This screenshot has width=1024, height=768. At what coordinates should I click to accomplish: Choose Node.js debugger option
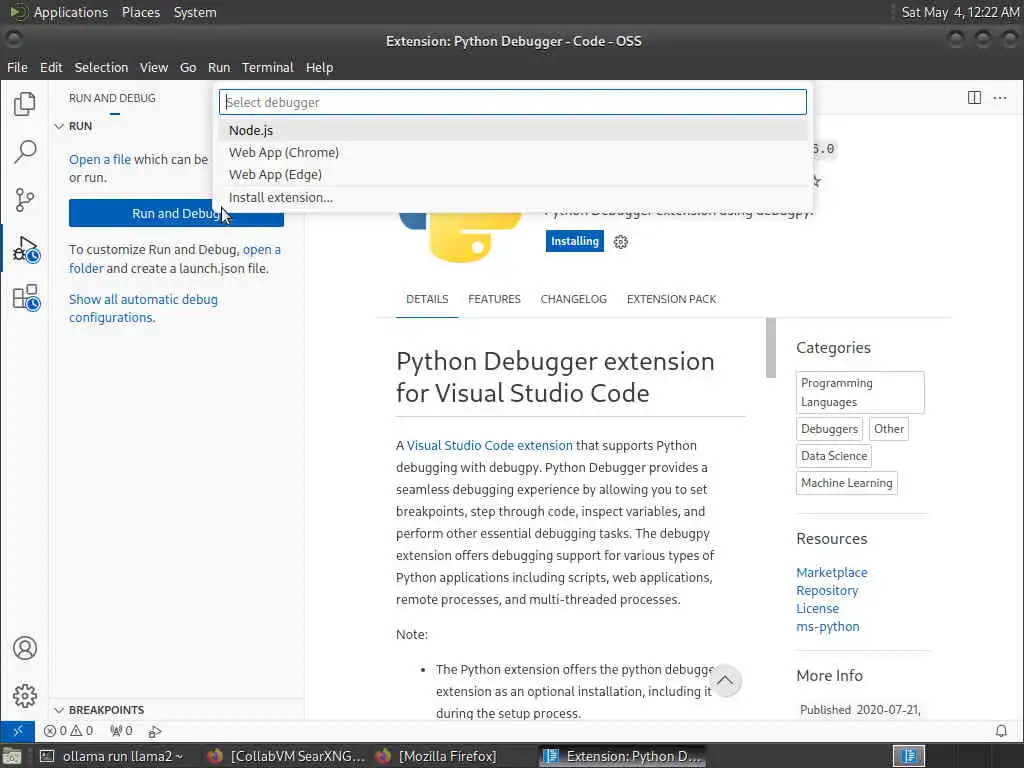513,130
